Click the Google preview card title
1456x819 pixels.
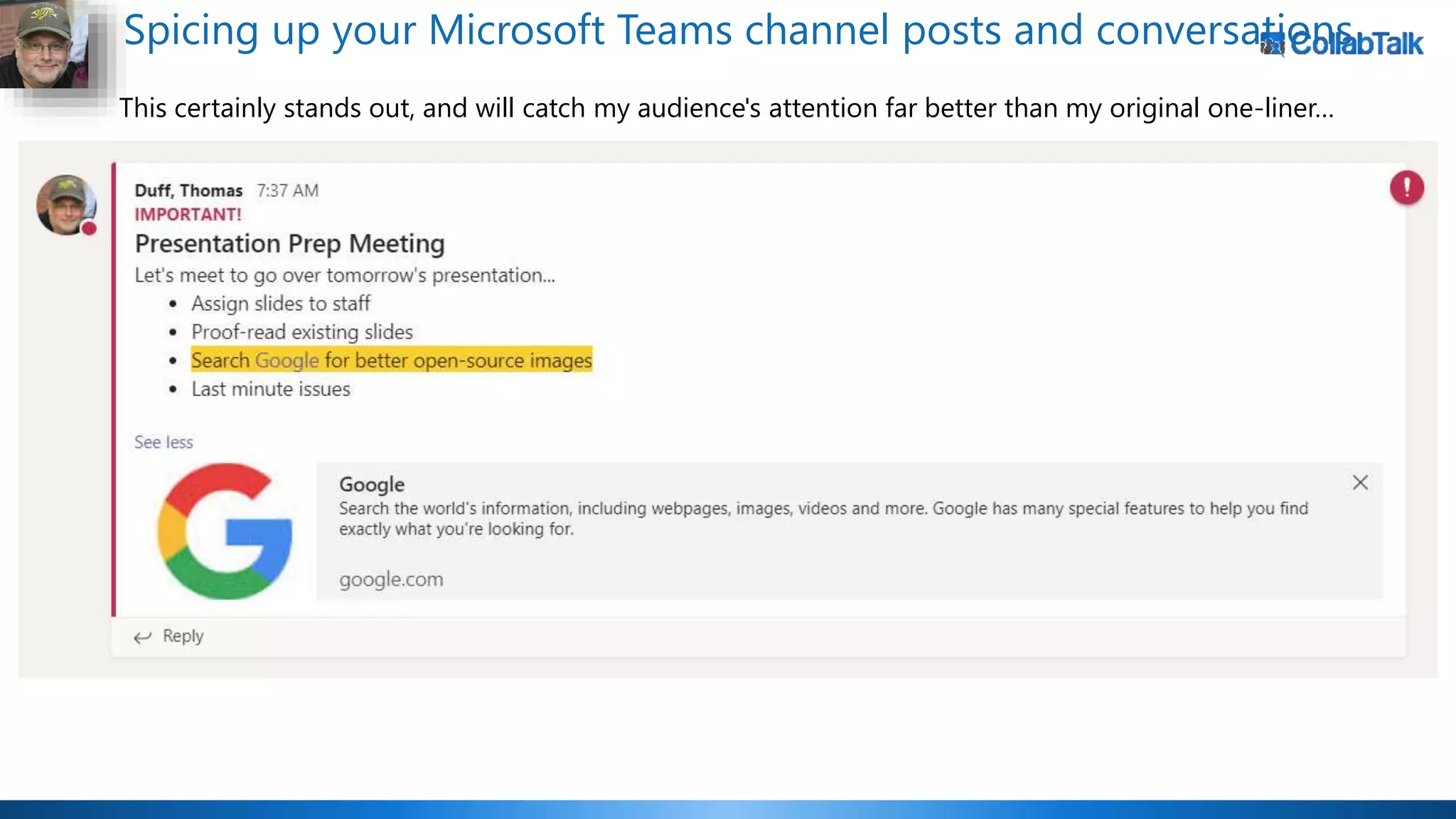[x=372, y=484]
